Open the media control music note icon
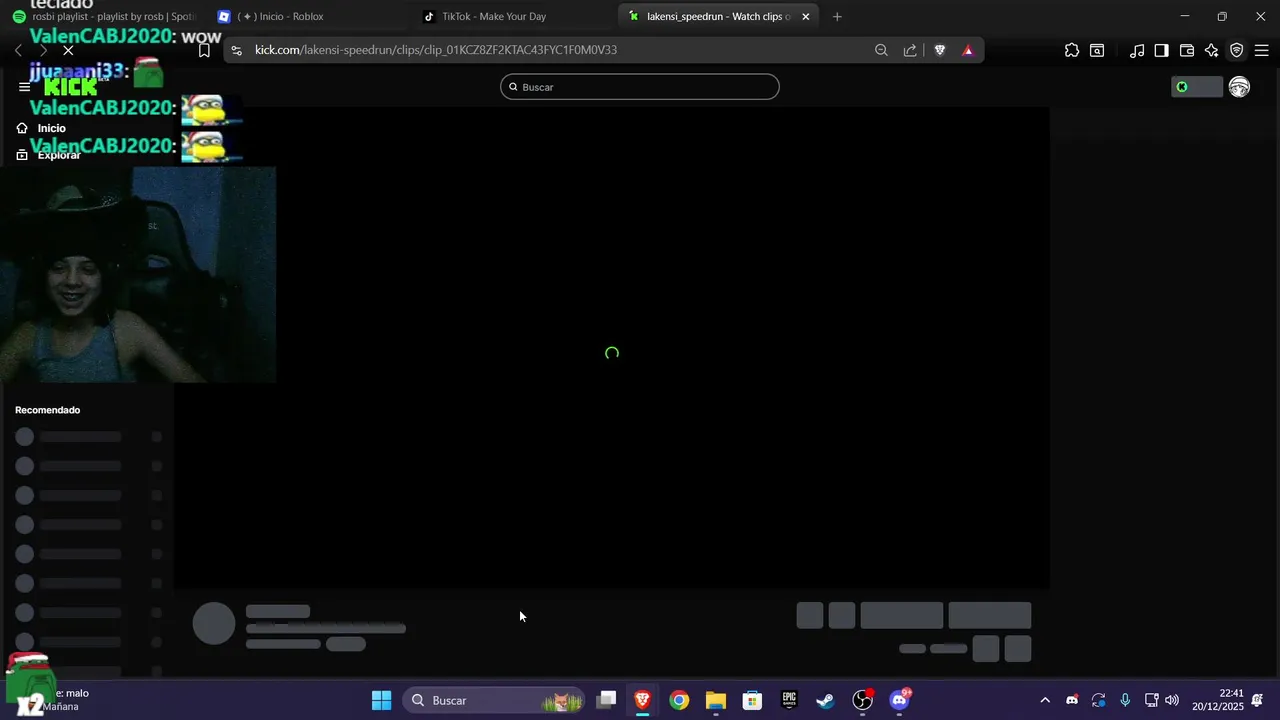 (x=1137, y=50)
